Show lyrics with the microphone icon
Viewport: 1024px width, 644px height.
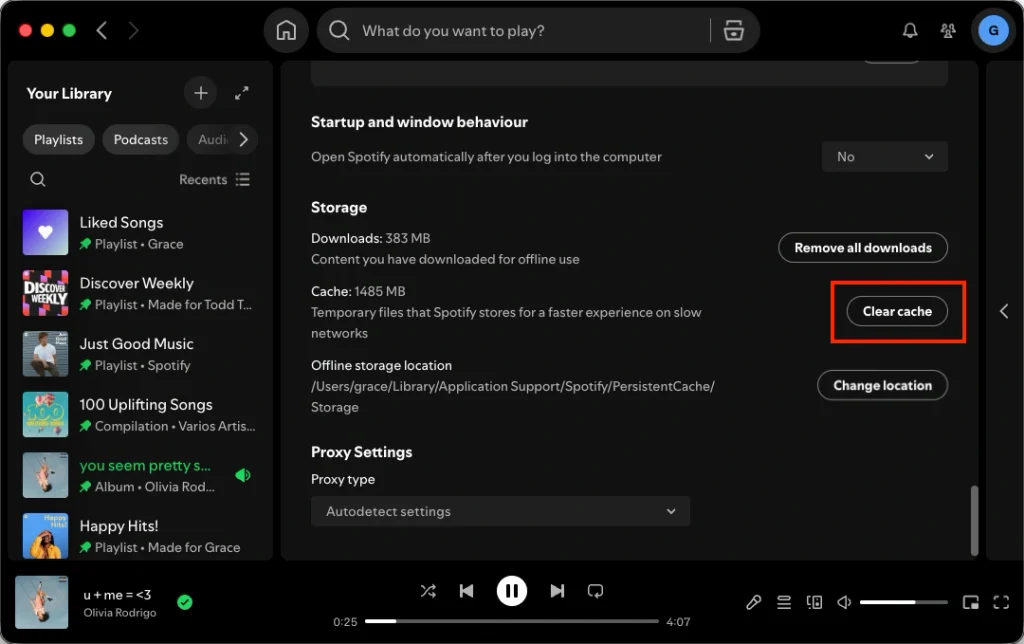754,602
